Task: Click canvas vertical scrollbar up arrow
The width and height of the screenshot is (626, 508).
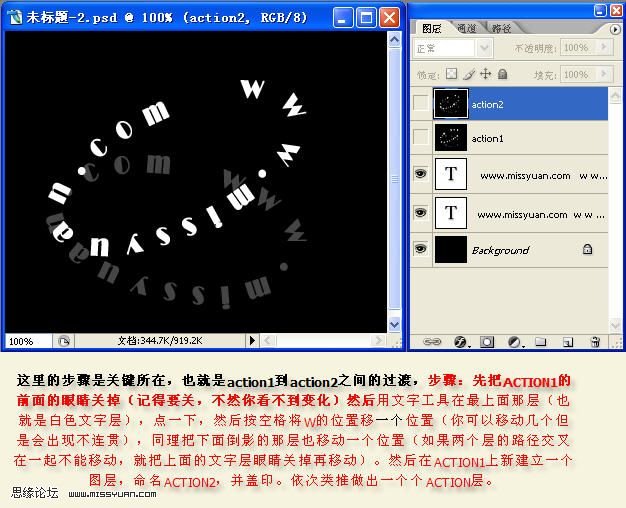Action: click(x=394, y=39)
